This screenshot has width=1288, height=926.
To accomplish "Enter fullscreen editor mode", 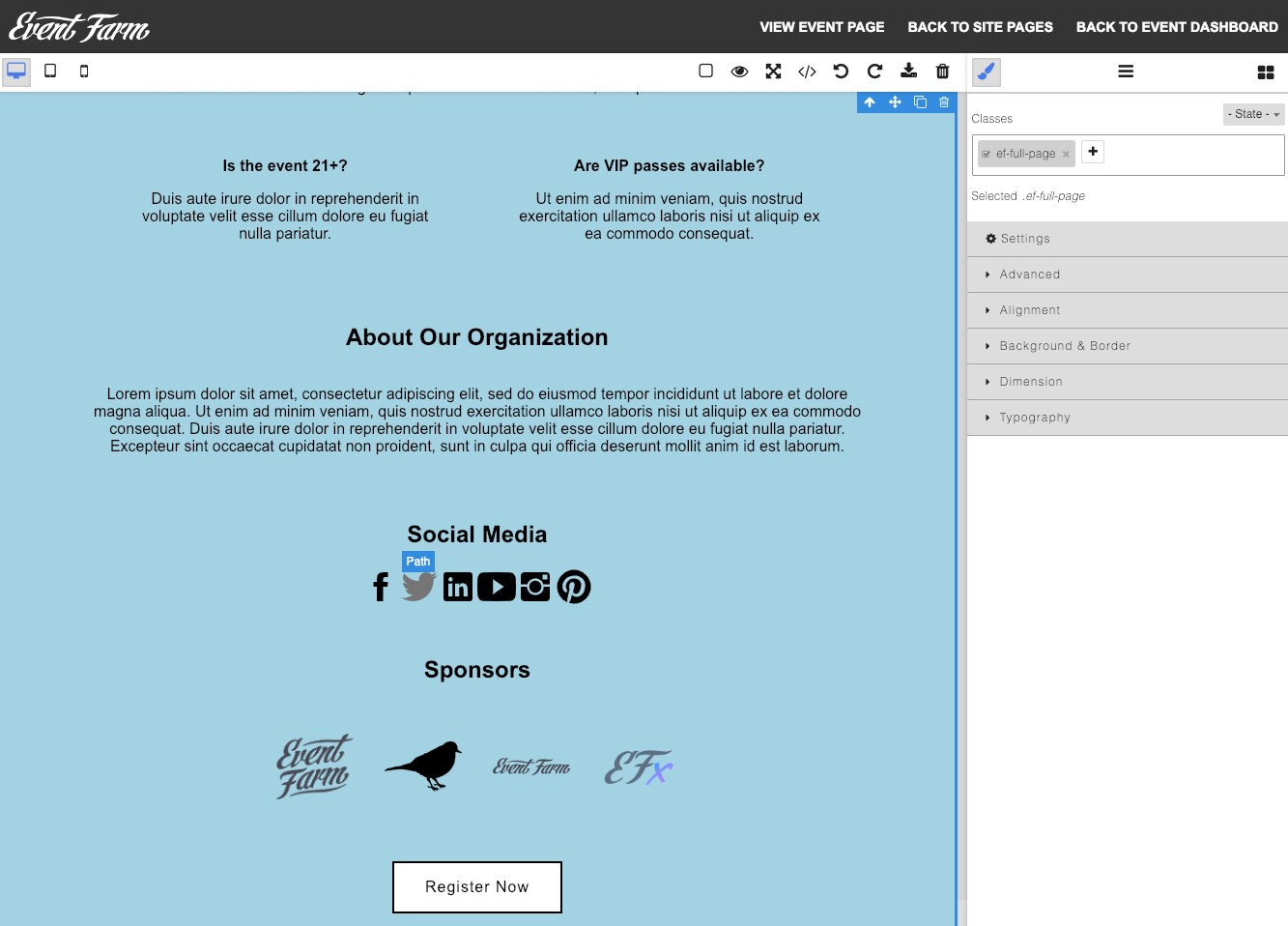I will pos(774,72).
